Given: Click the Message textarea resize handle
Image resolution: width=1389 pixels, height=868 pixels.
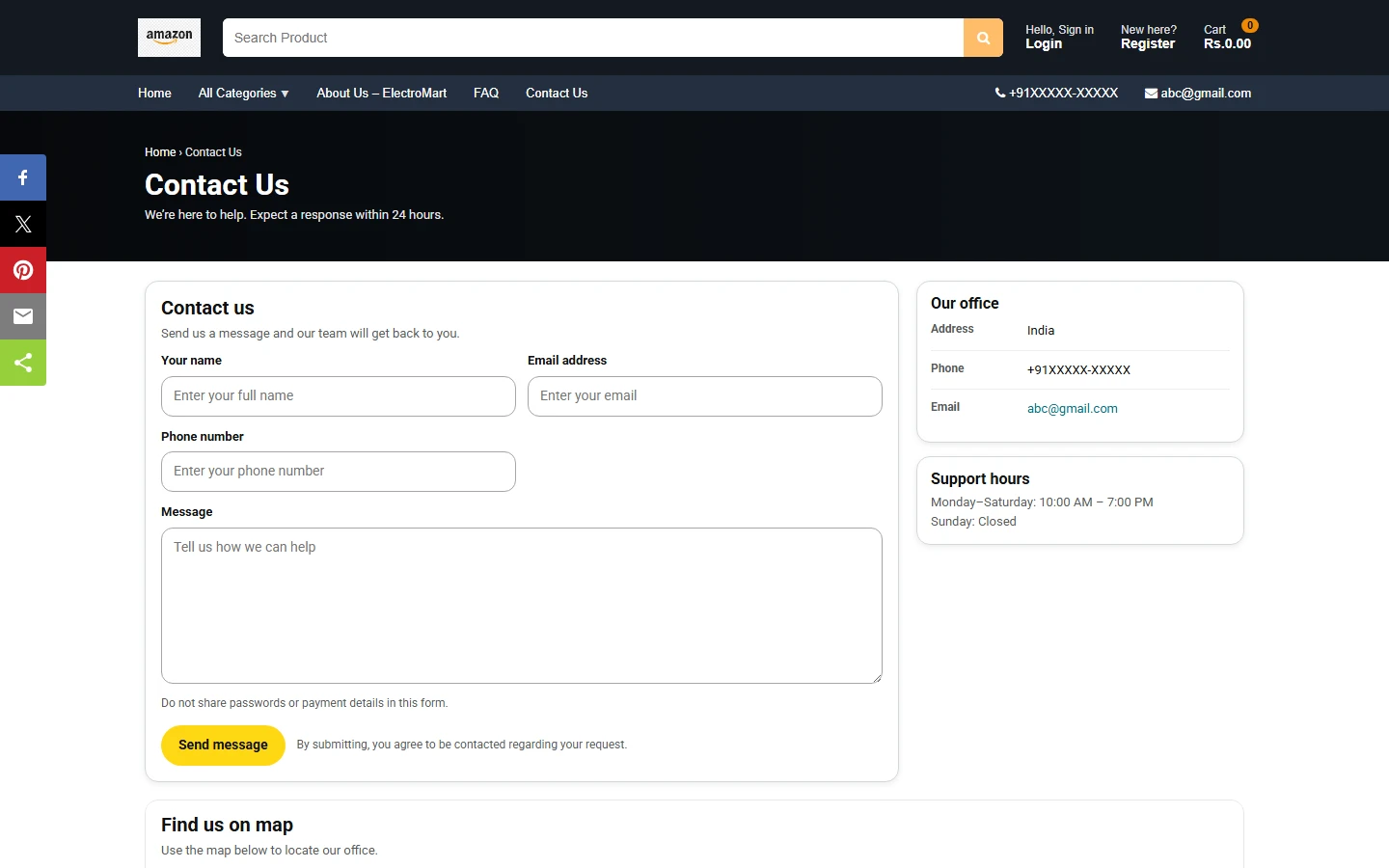Looking at the screenshot, I should click(876, 677).
